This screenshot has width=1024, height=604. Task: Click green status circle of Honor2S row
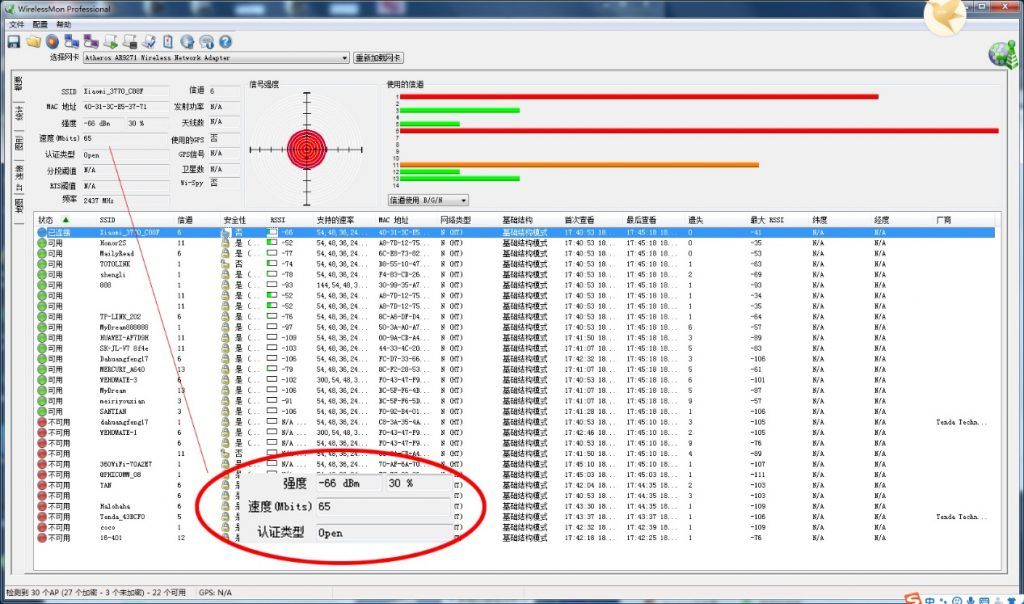tap(42, 243)
